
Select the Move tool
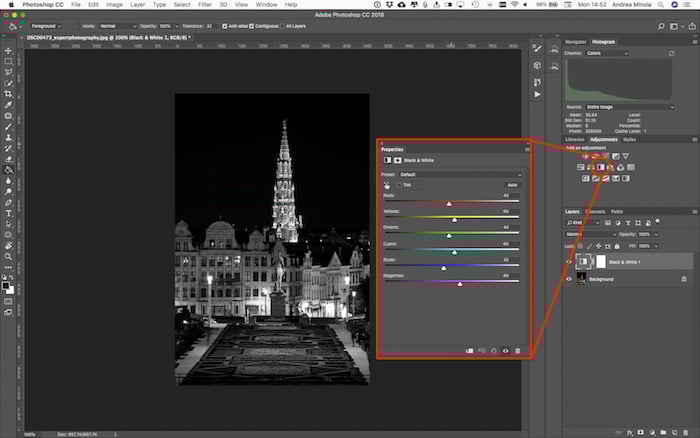[x=8, y=50]
